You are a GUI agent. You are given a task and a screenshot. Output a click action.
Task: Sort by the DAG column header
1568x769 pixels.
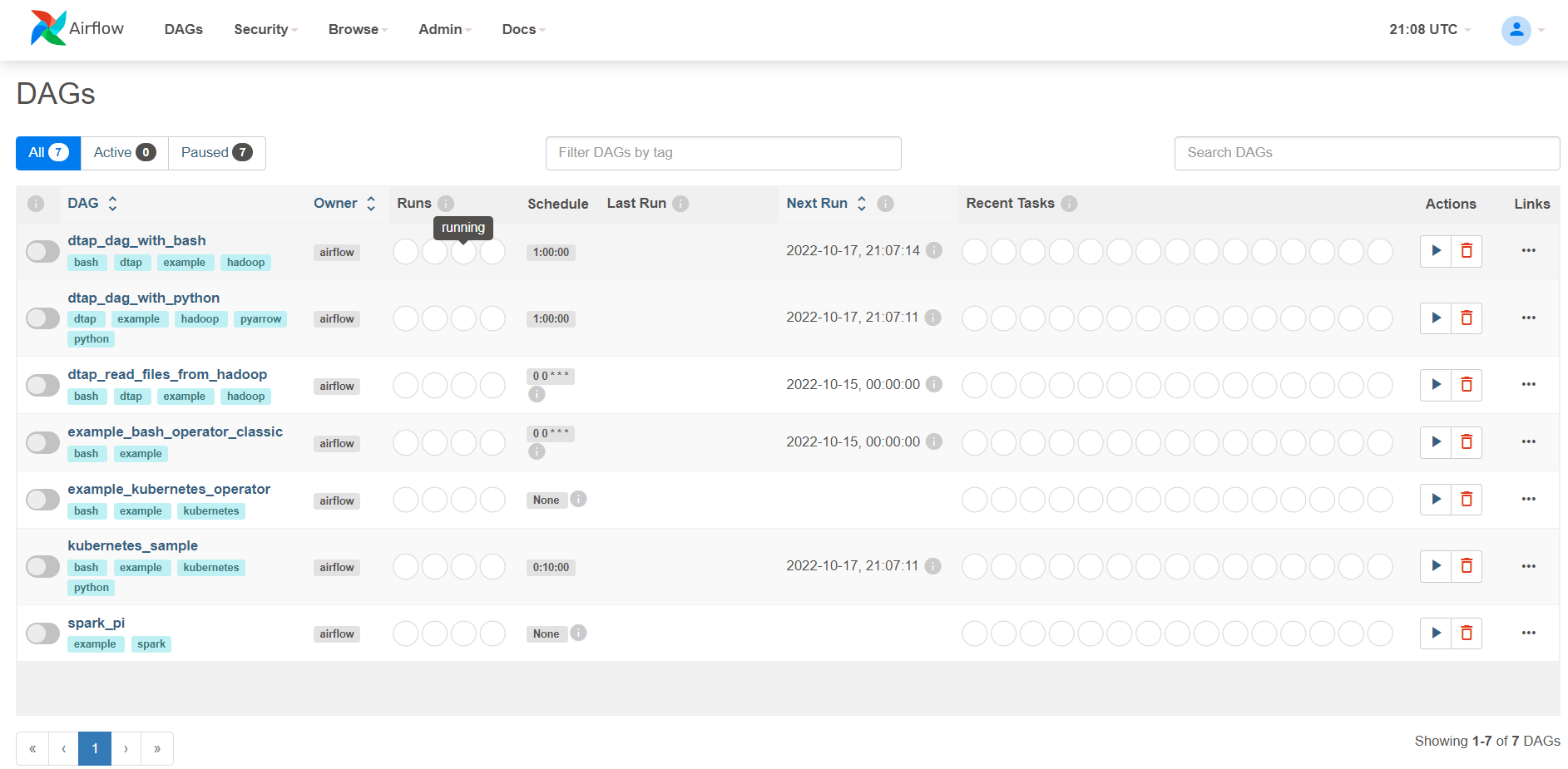(92, 204)
